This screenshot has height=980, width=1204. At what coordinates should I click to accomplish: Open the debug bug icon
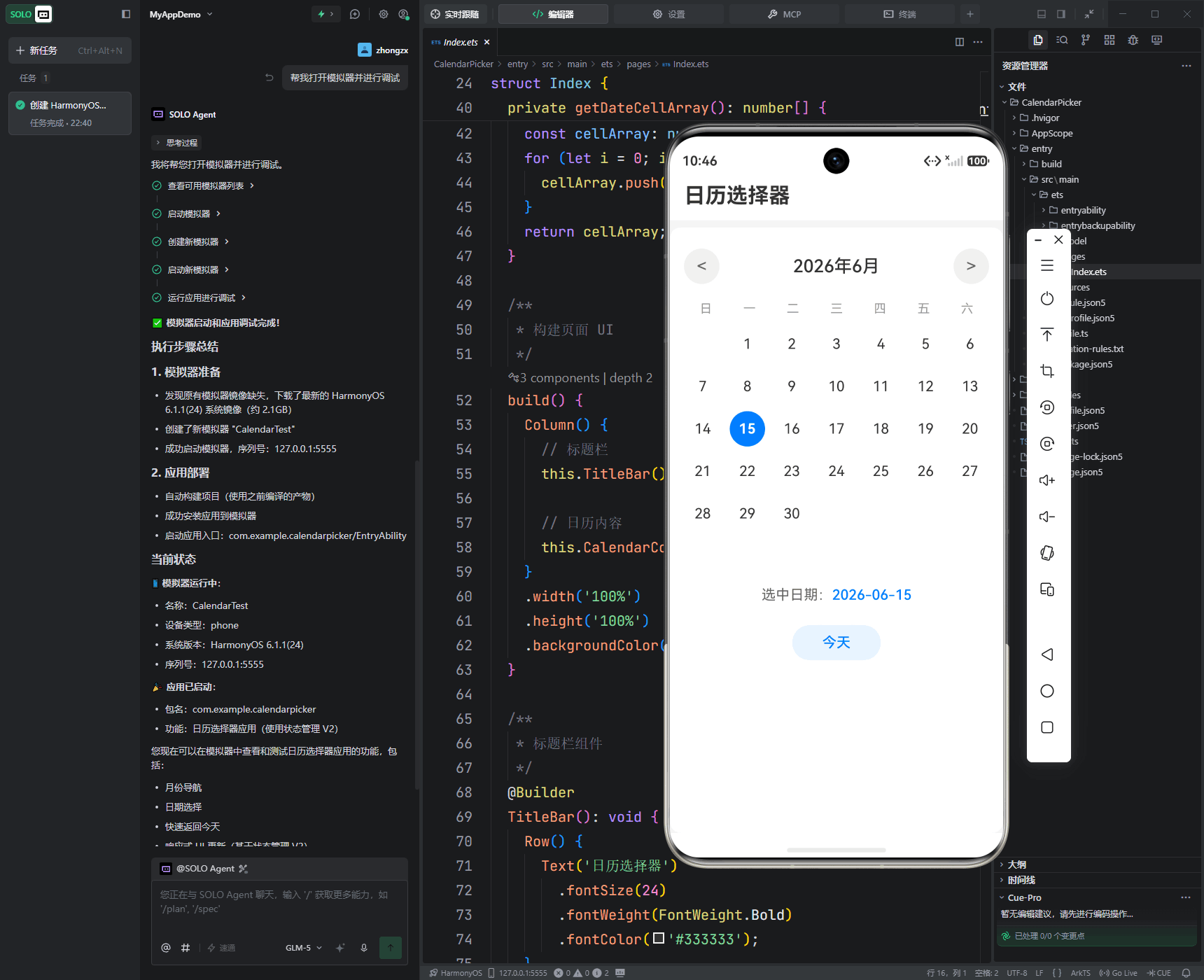coord(1133,40)
